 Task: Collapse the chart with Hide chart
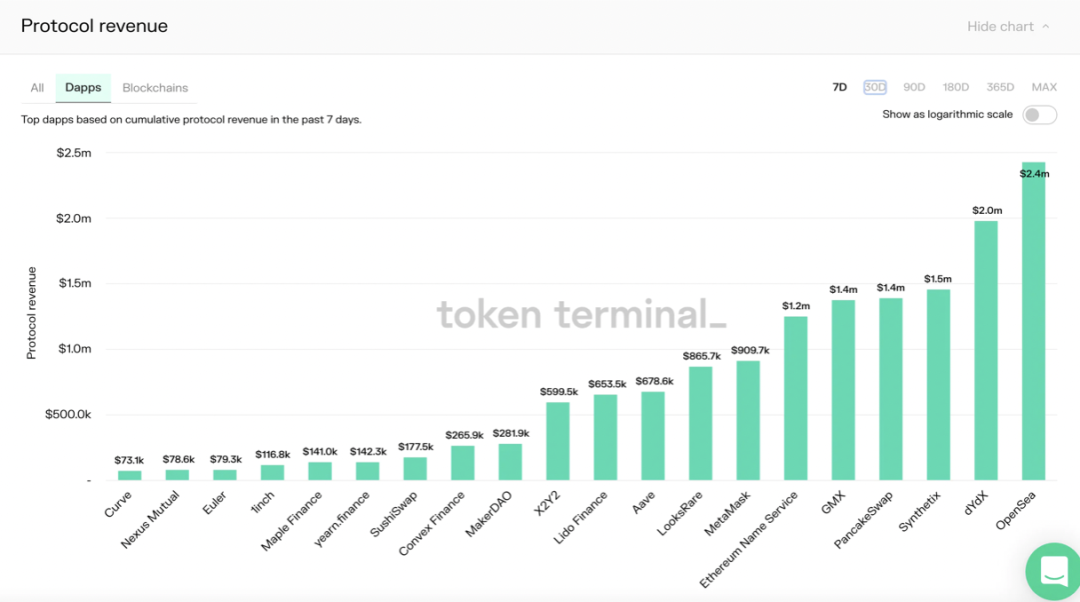coord(1008,27)
